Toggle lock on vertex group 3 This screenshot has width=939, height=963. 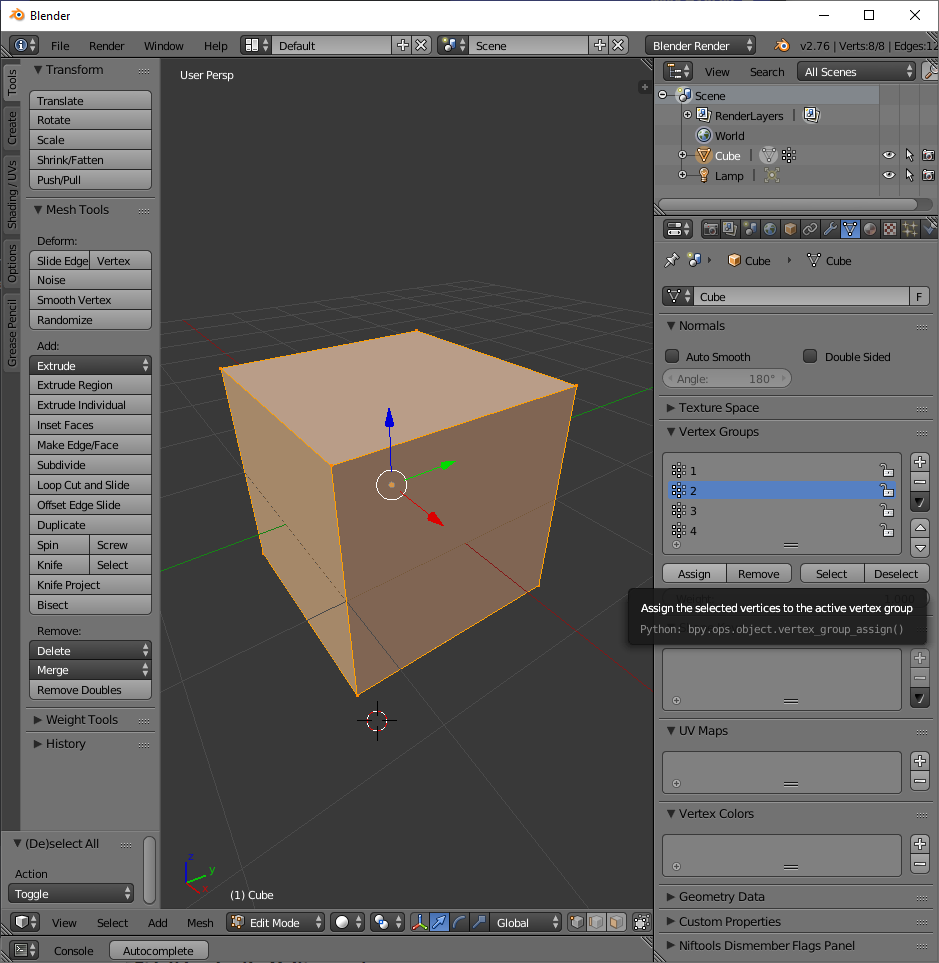coord(887,510)
